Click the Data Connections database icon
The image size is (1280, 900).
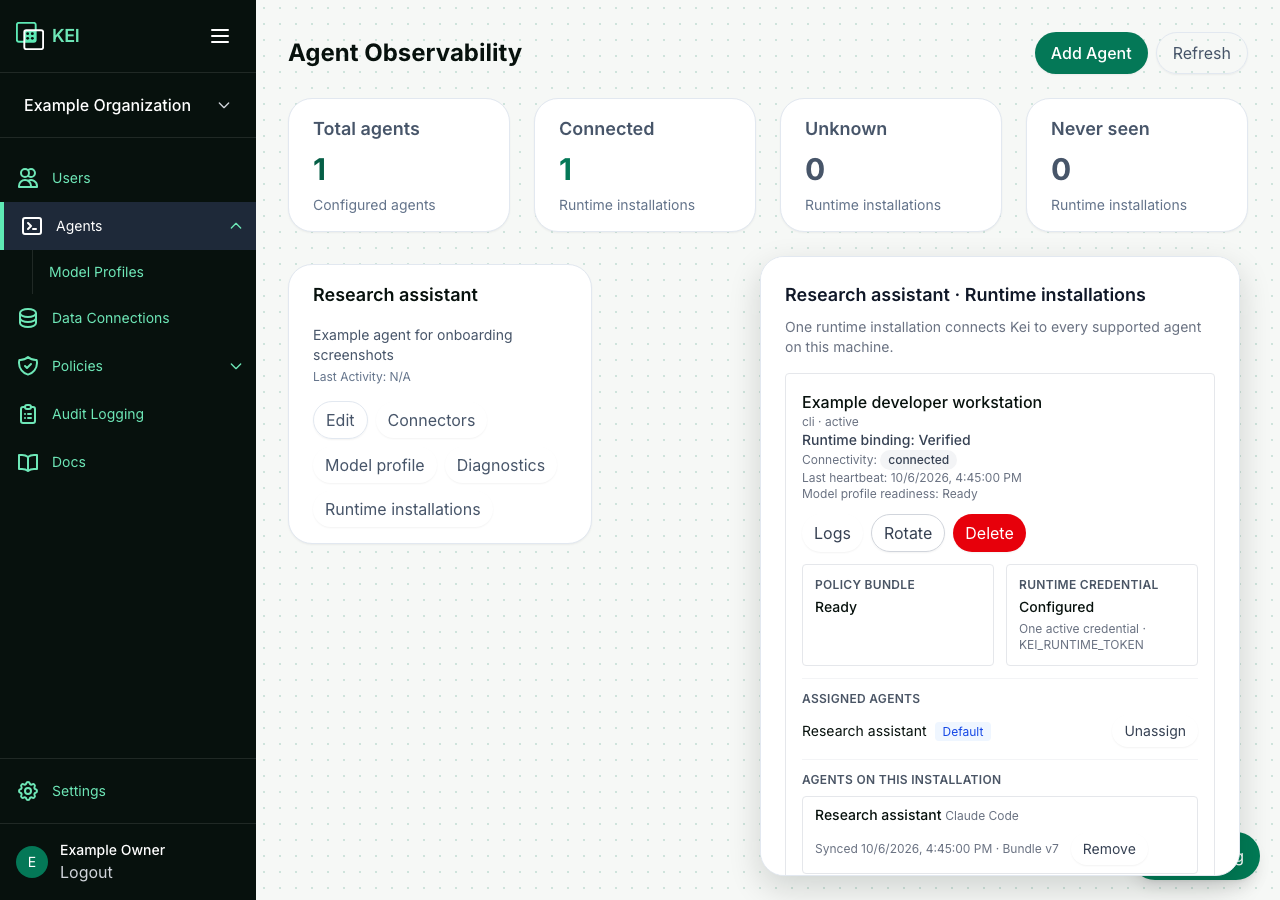pos(28,318)
